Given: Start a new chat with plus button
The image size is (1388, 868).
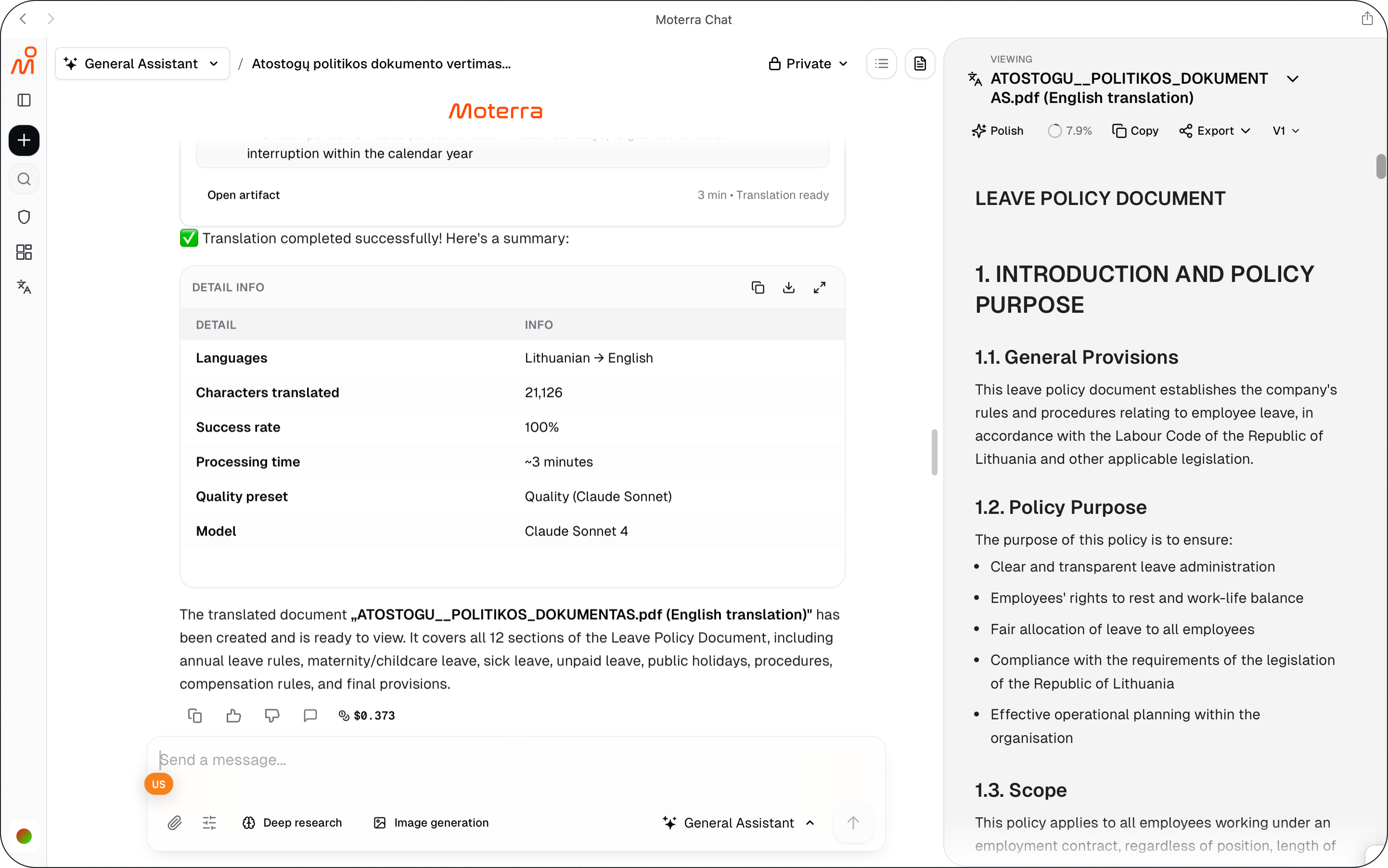Looking at the screenshot, I should coord(24,140).
